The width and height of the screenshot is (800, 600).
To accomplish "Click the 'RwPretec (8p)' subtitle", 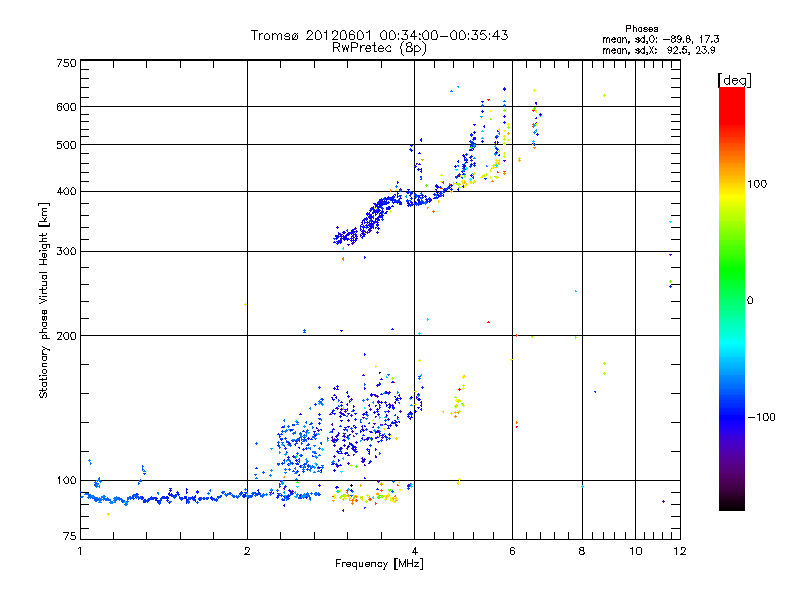I will point(379,48).
